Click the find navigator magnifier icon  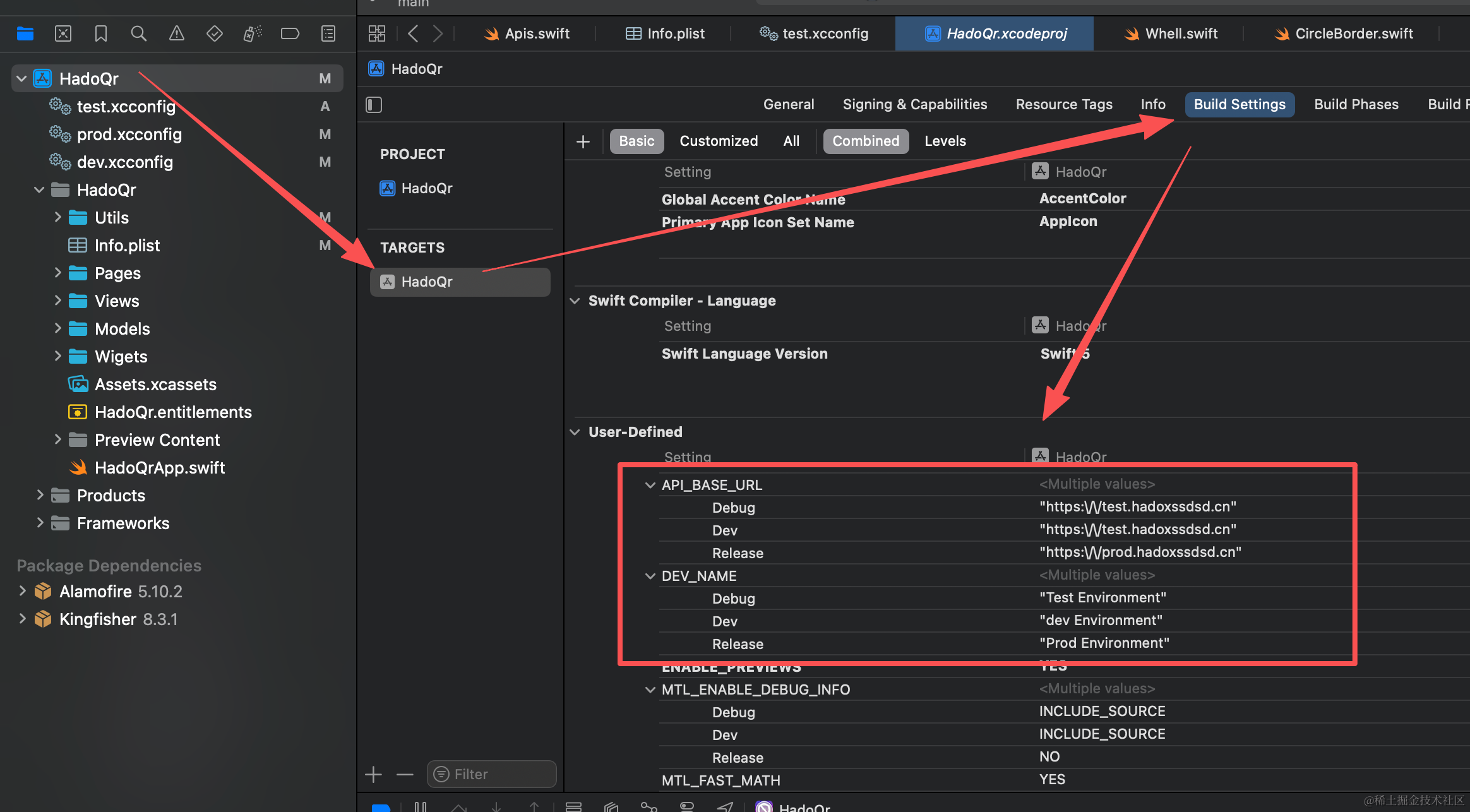click(138, 33)
